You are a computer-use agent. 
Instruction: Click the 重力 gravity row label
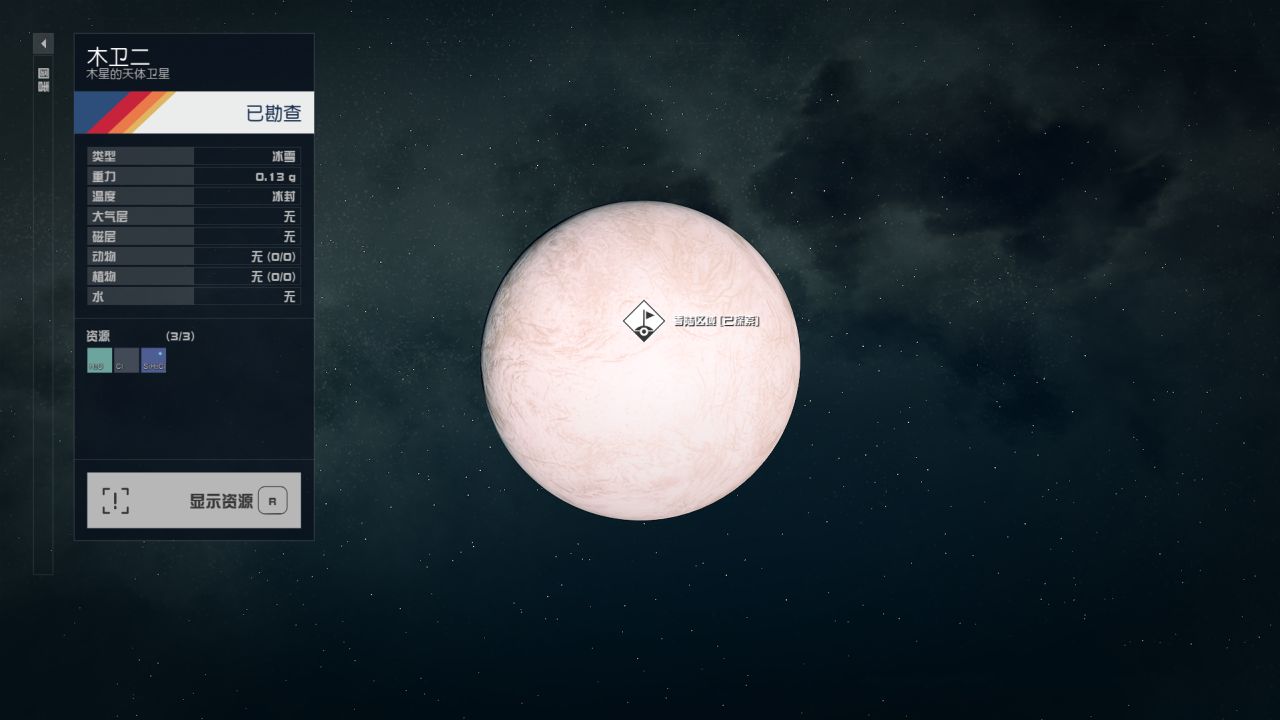pos(103,176)
